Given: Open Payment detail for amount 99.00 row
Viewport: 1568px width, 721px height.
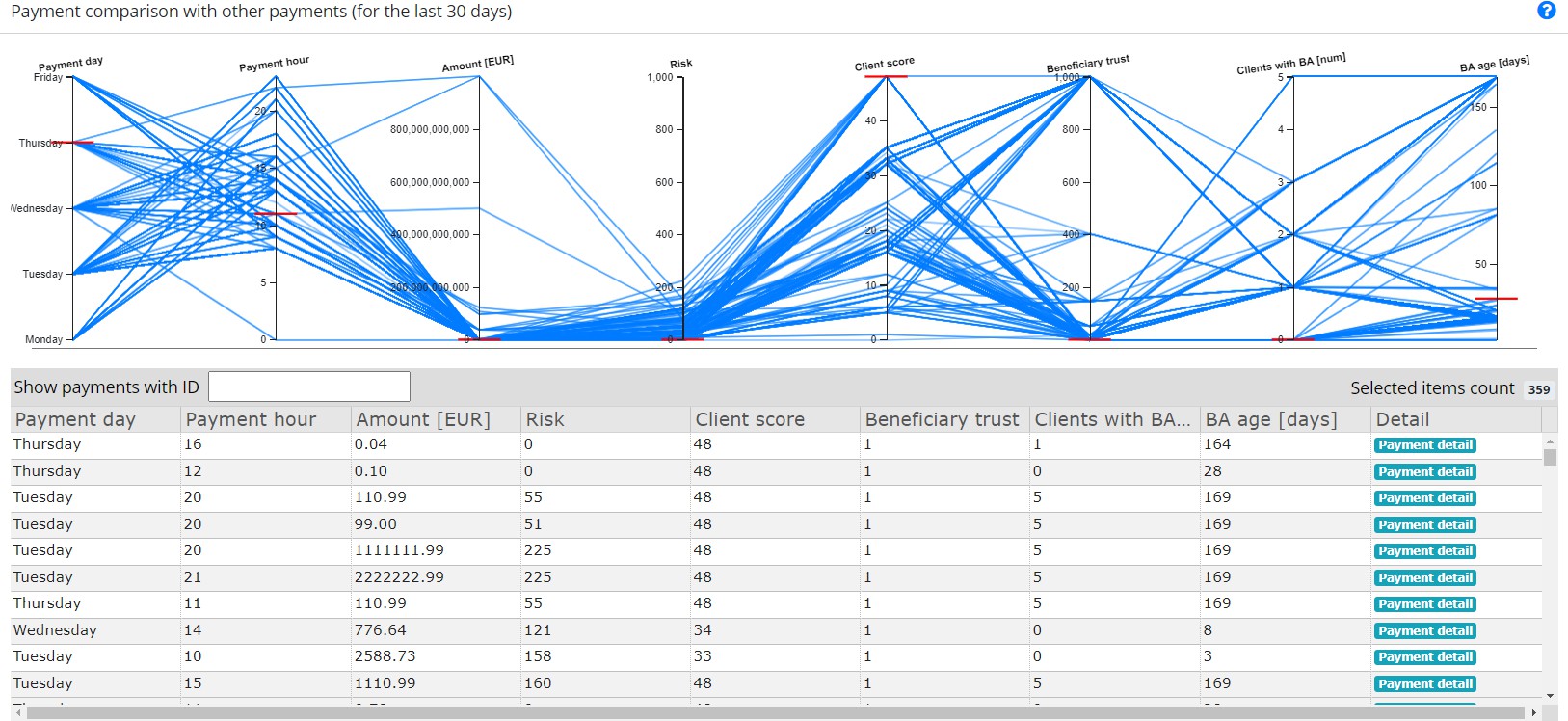Looking at the screenshot, I should coord(1425,525).
